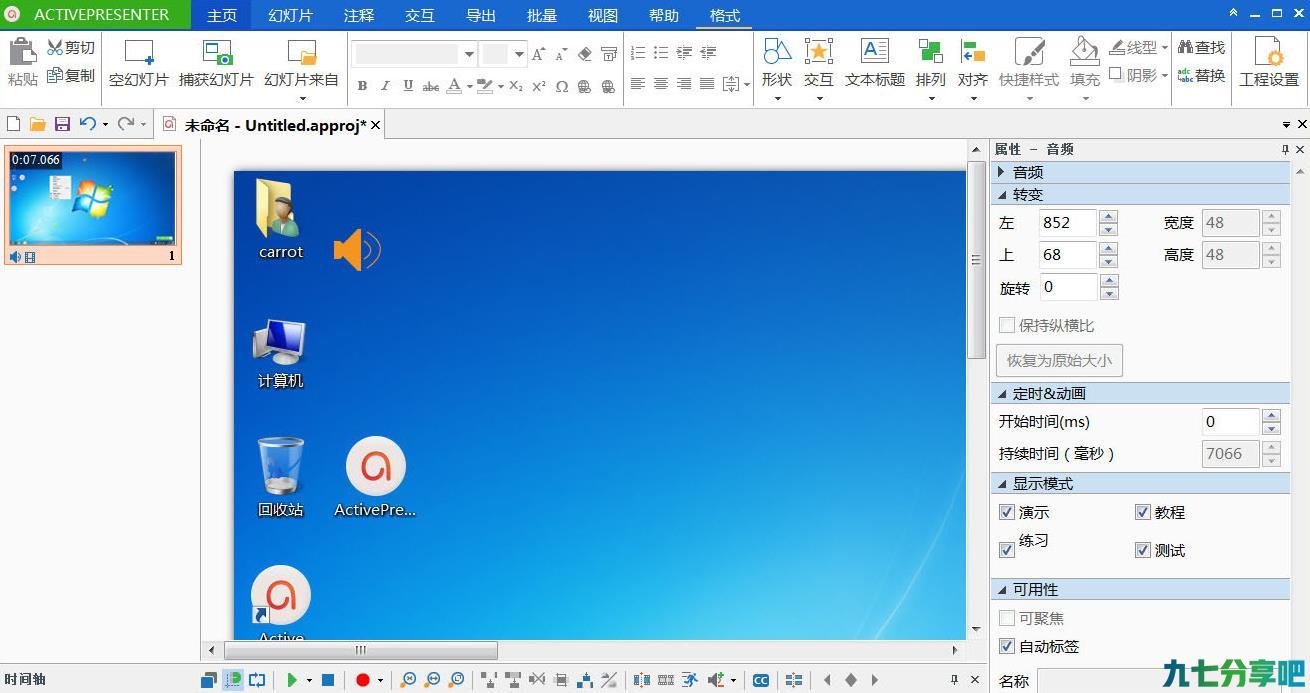Click the Find (查找) binoculars button
Viewport: 1310px width, 693px height.
tap(1201, 47)
